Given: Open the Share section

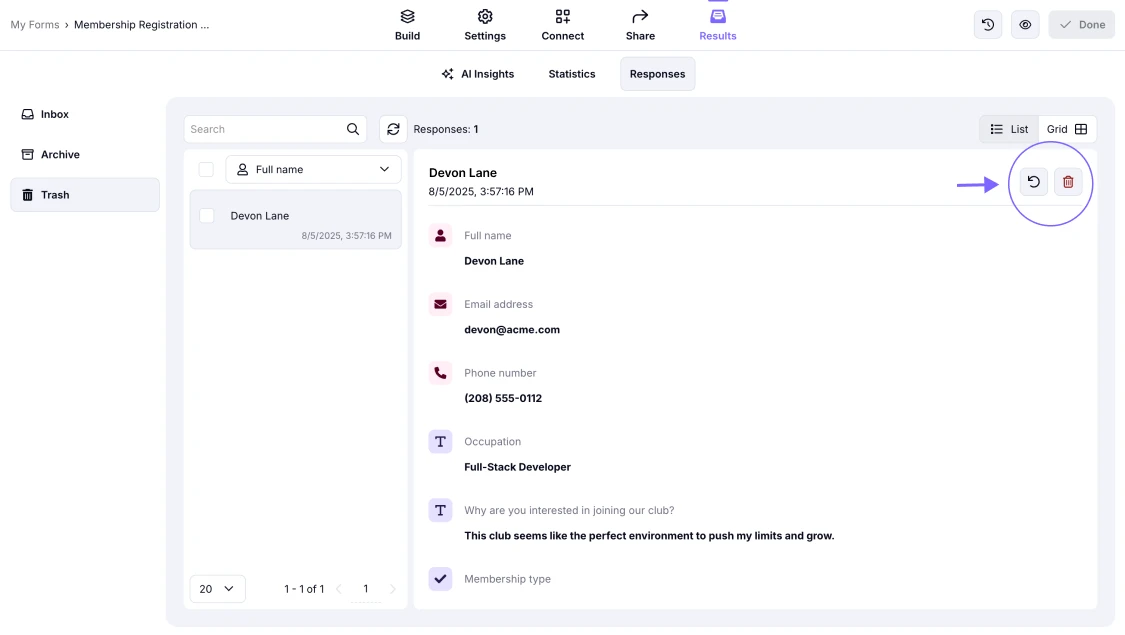Looking at the screenshot, I should click(x=640, y=25).
